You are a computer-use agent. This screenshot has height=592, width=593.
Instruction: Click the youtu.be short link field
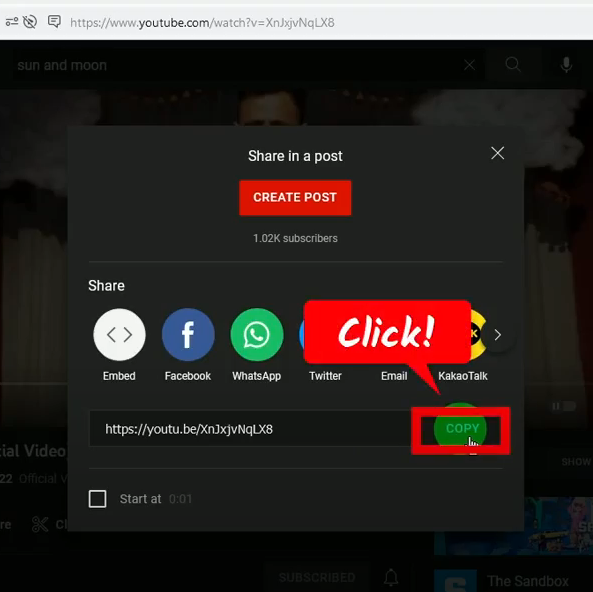tap(250, 429)
